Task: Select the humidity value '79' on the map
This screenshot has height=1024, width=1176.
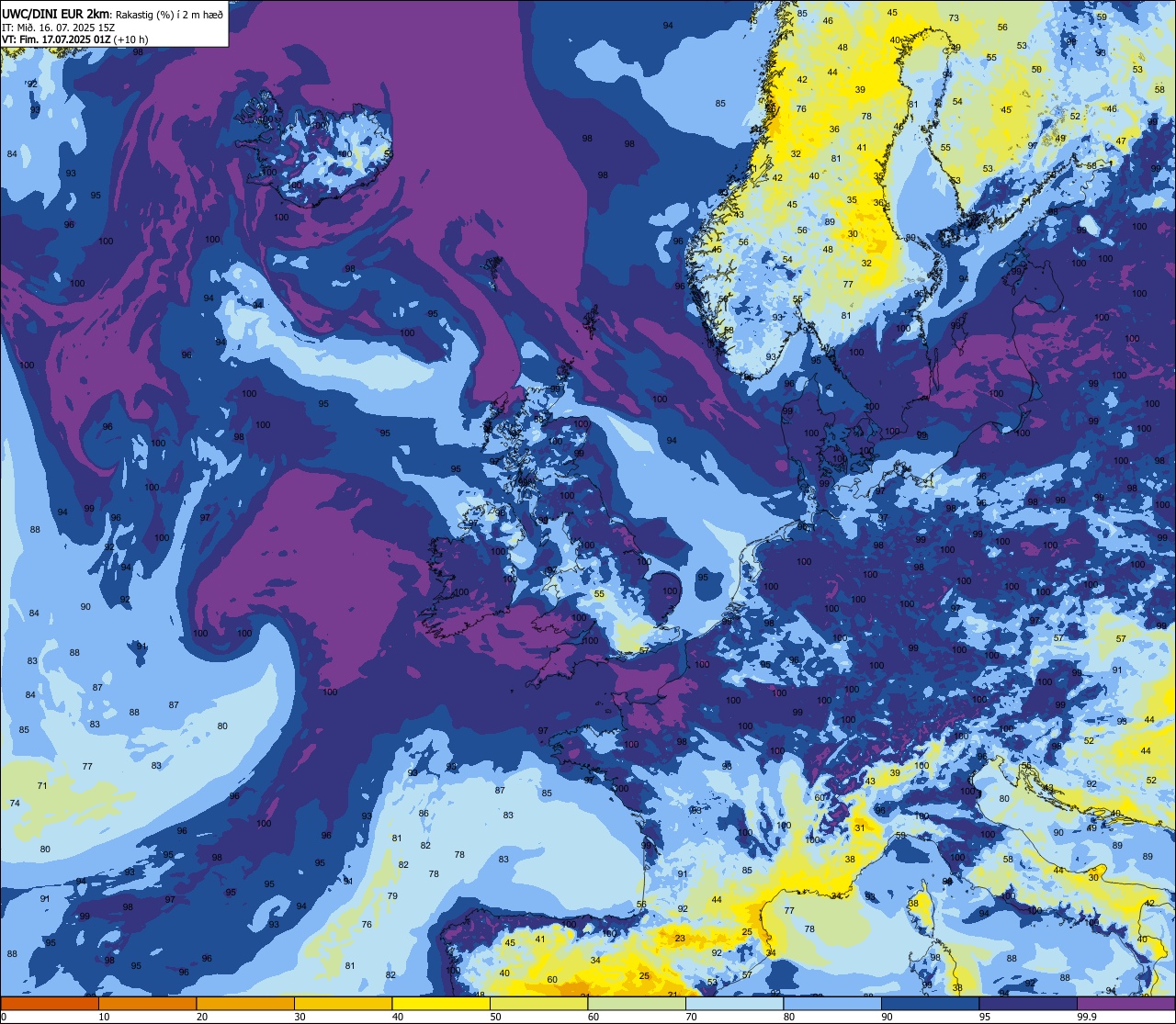Action: point(392,896)
